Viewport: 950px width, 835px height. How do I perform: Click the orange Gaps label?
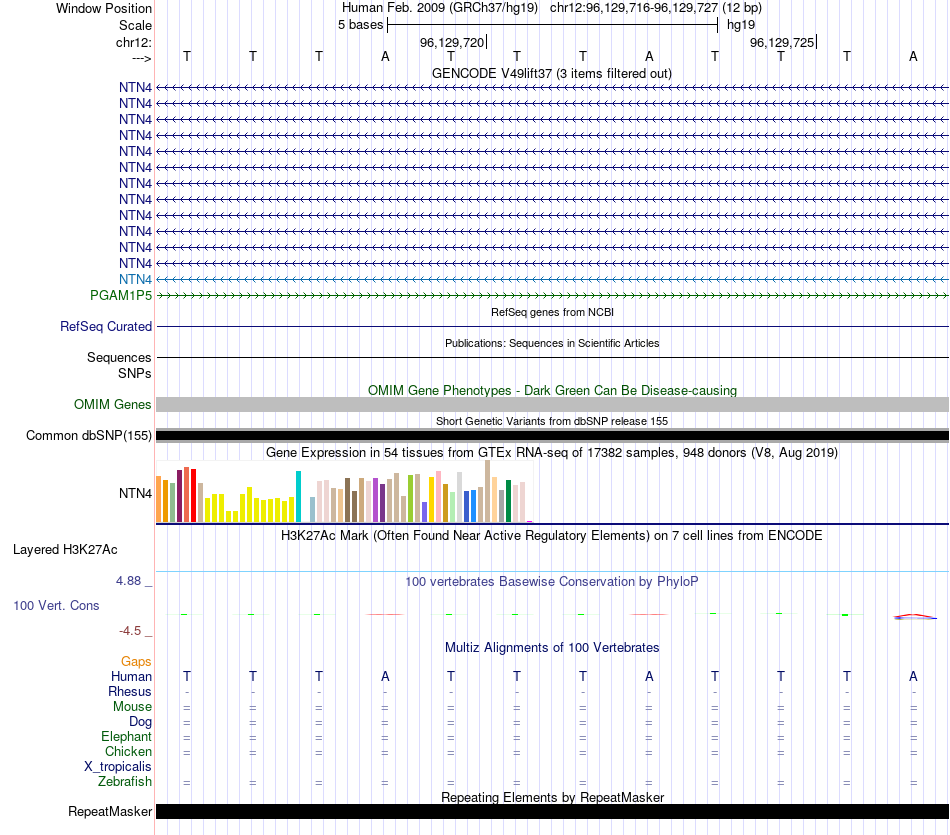[x=136, y=661]
